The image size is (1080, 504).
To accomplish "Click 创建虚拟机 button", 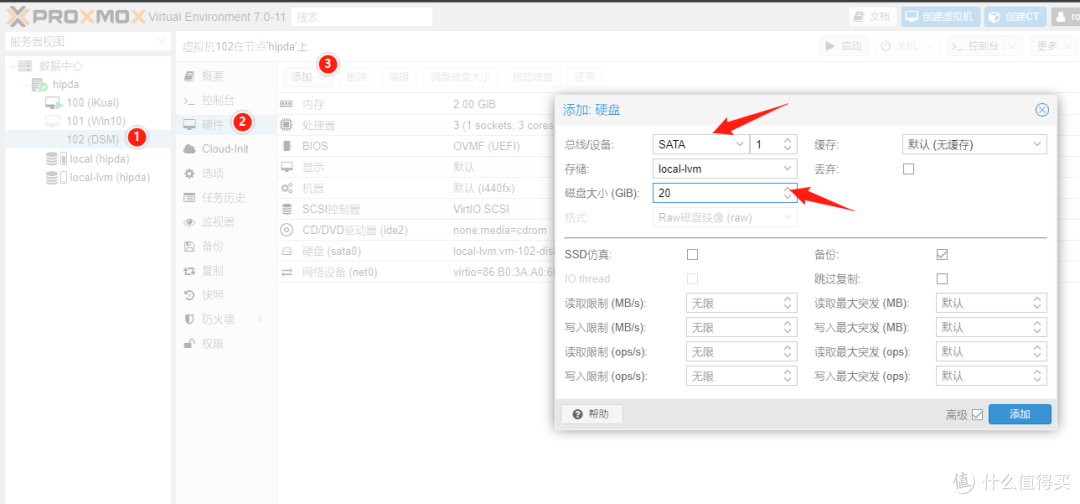I will pos(941,17).
